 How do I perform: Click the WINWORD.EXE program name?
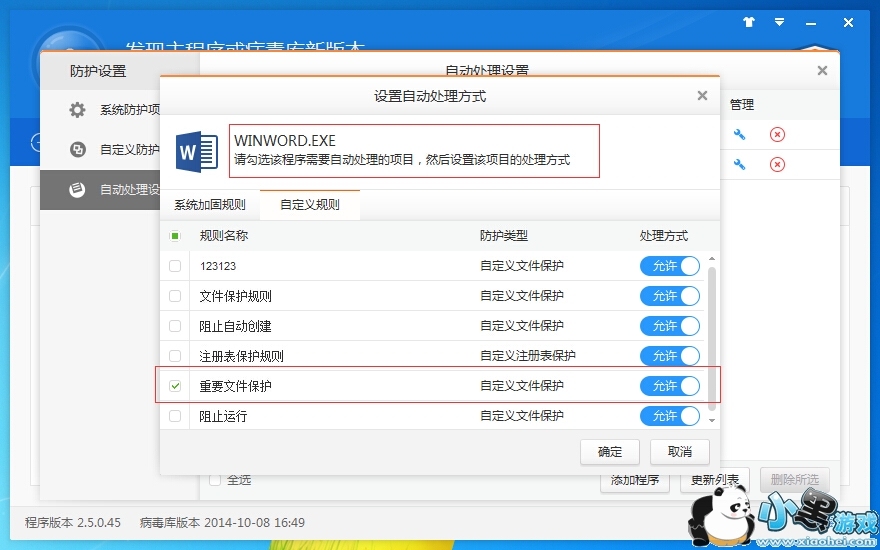click(x=285, y=140)
